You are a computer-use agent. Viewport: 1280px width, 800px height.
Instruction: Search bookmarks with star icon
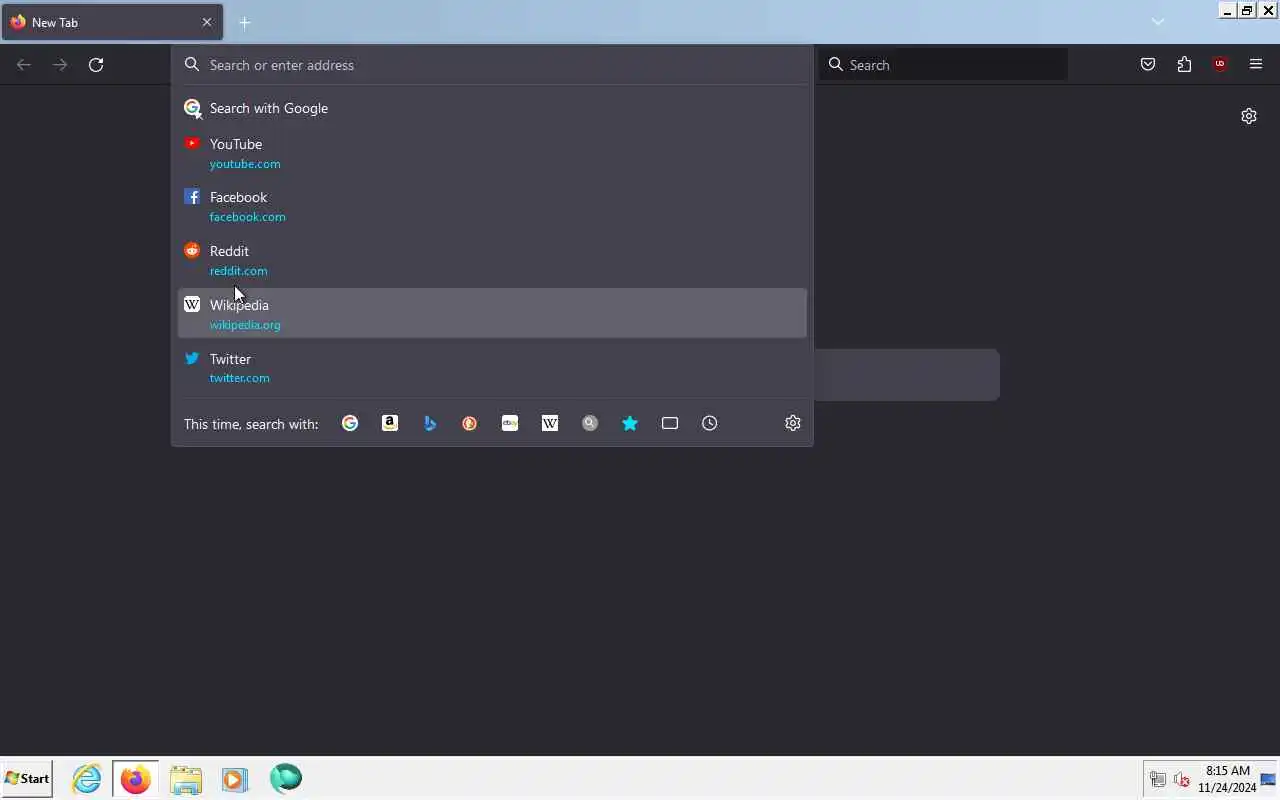[x=630, y=423]
